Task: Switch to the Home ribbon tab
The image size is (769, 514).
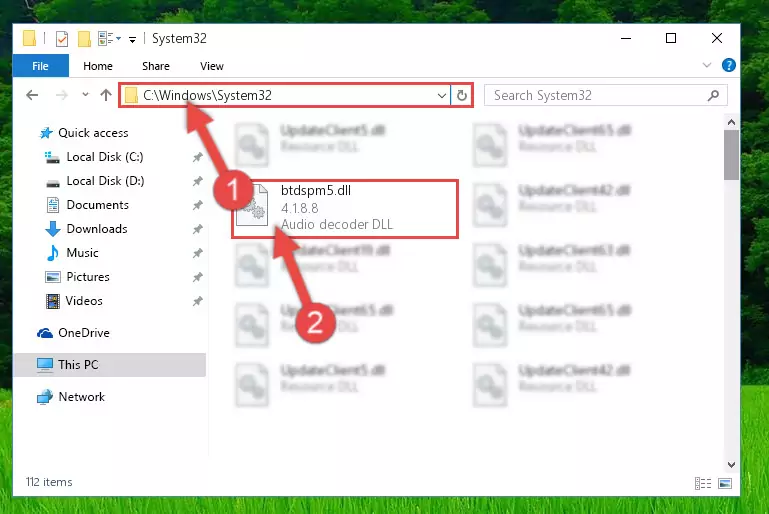Action: 98,66
